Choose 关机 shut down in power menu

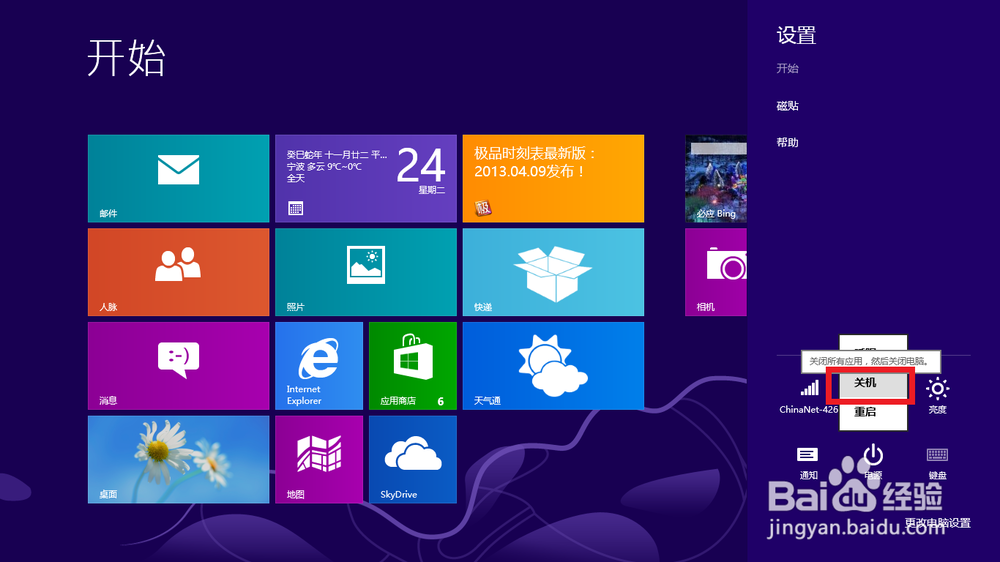click(x=872, y=383)
